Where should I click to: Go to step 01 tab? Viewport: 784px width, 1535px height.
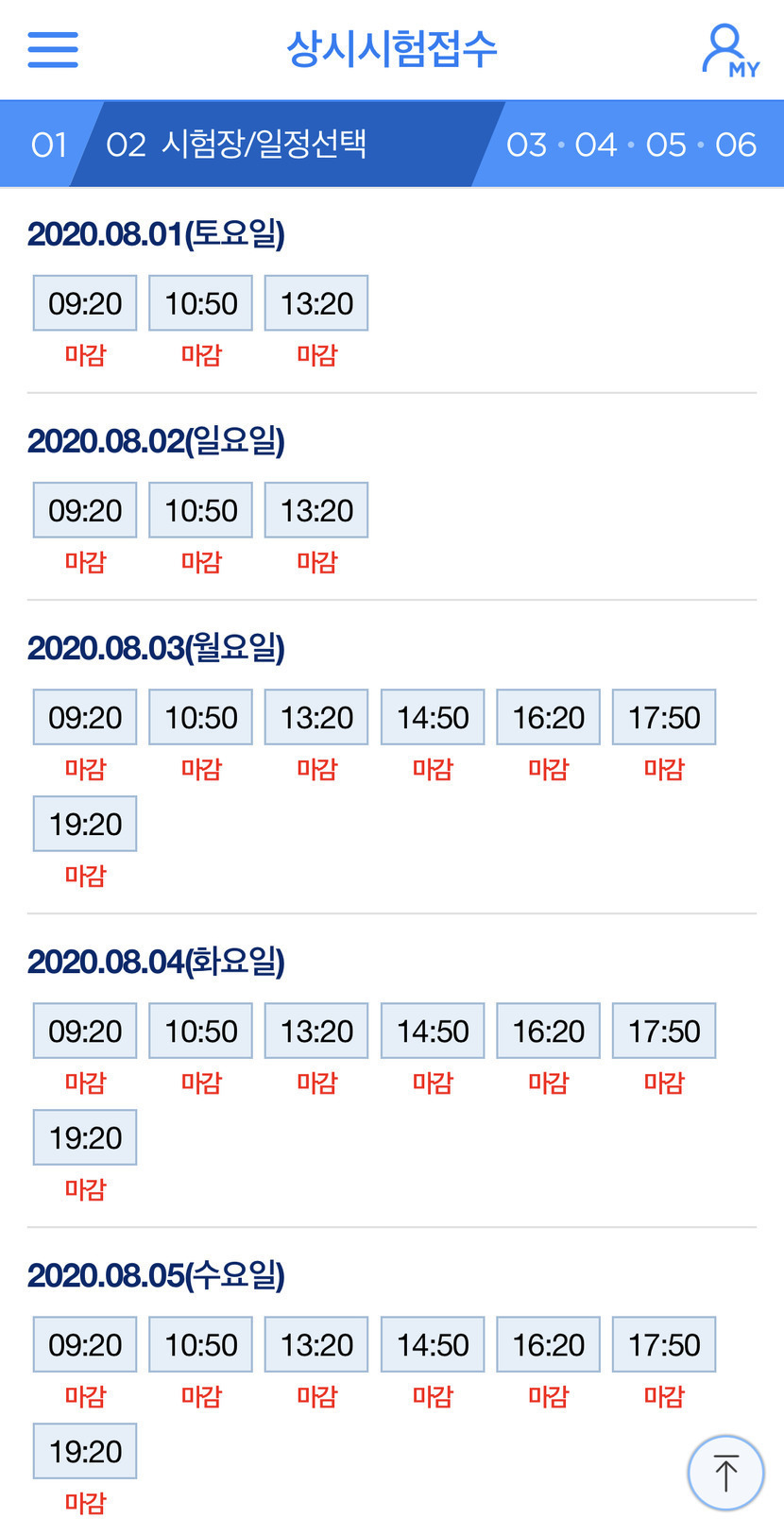[x=49, y=145]
